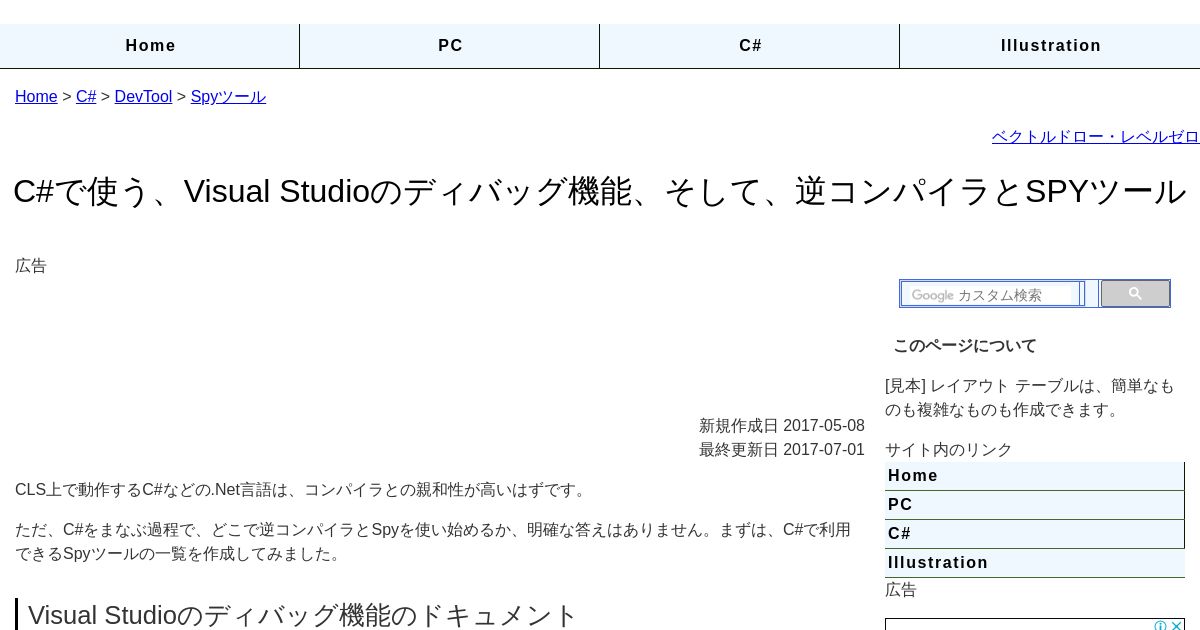Click the AdChoices info icon on the ad

(x=1160, y=626)
